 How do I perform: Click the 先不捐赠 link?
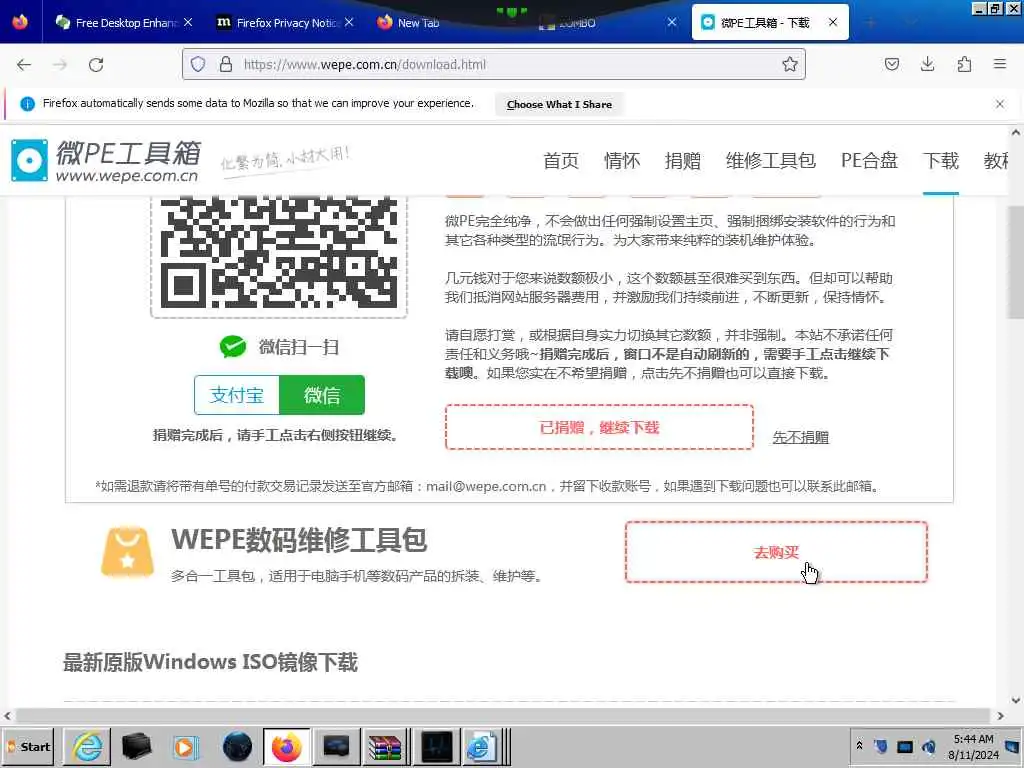[x=800, y=438]
